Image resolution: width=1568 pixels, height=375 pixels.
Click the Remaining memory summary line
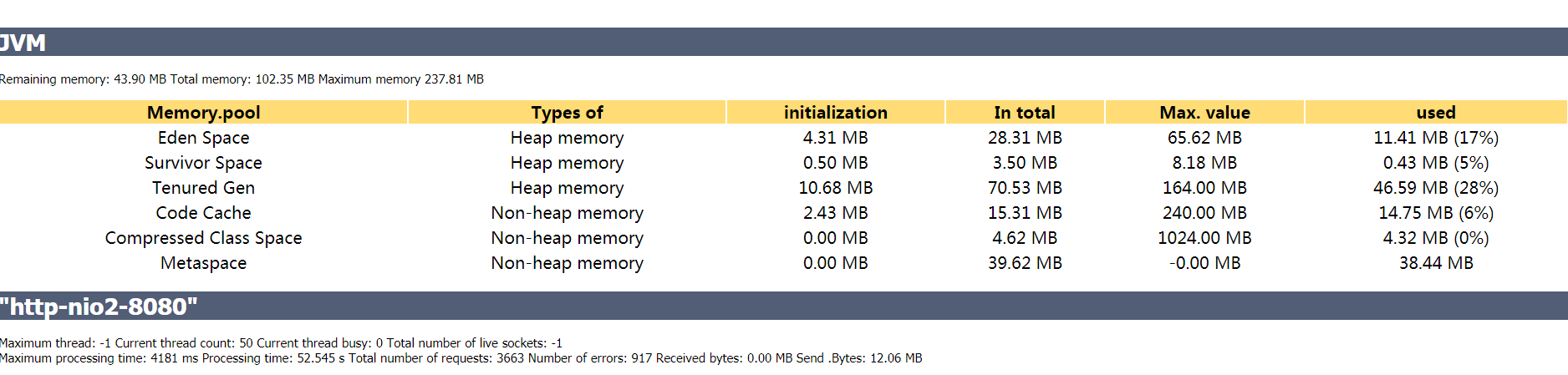coord(242,79)
